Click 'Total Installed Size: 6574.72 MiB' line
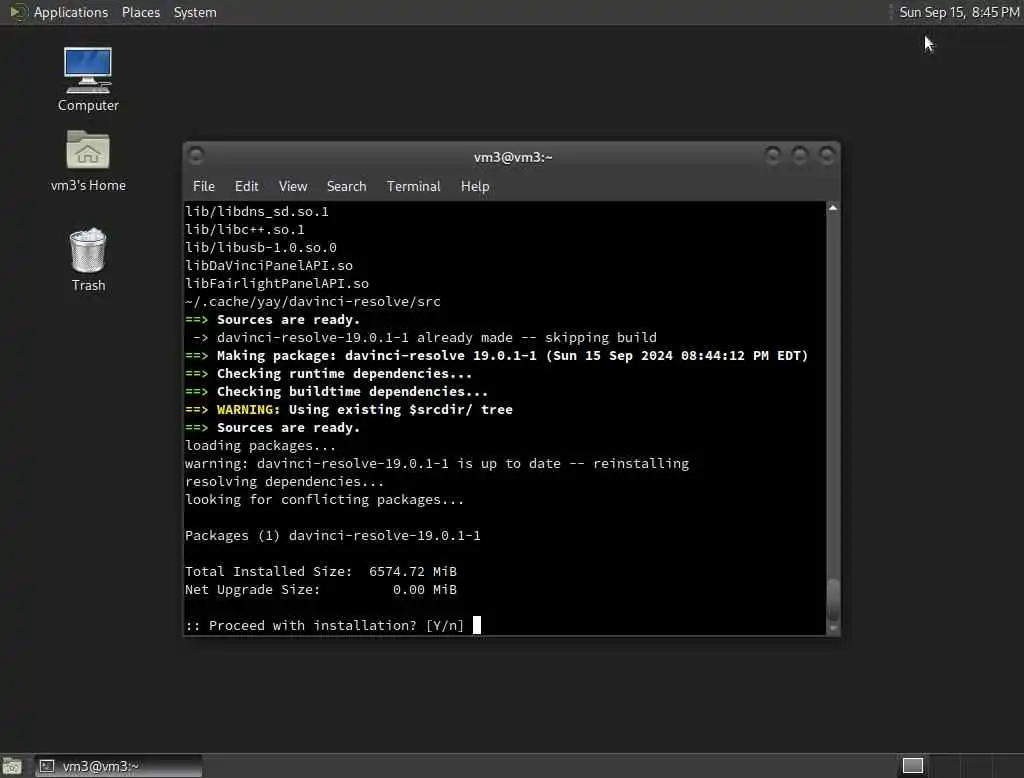The image size is (1024, 778). (x=321, y=572)
